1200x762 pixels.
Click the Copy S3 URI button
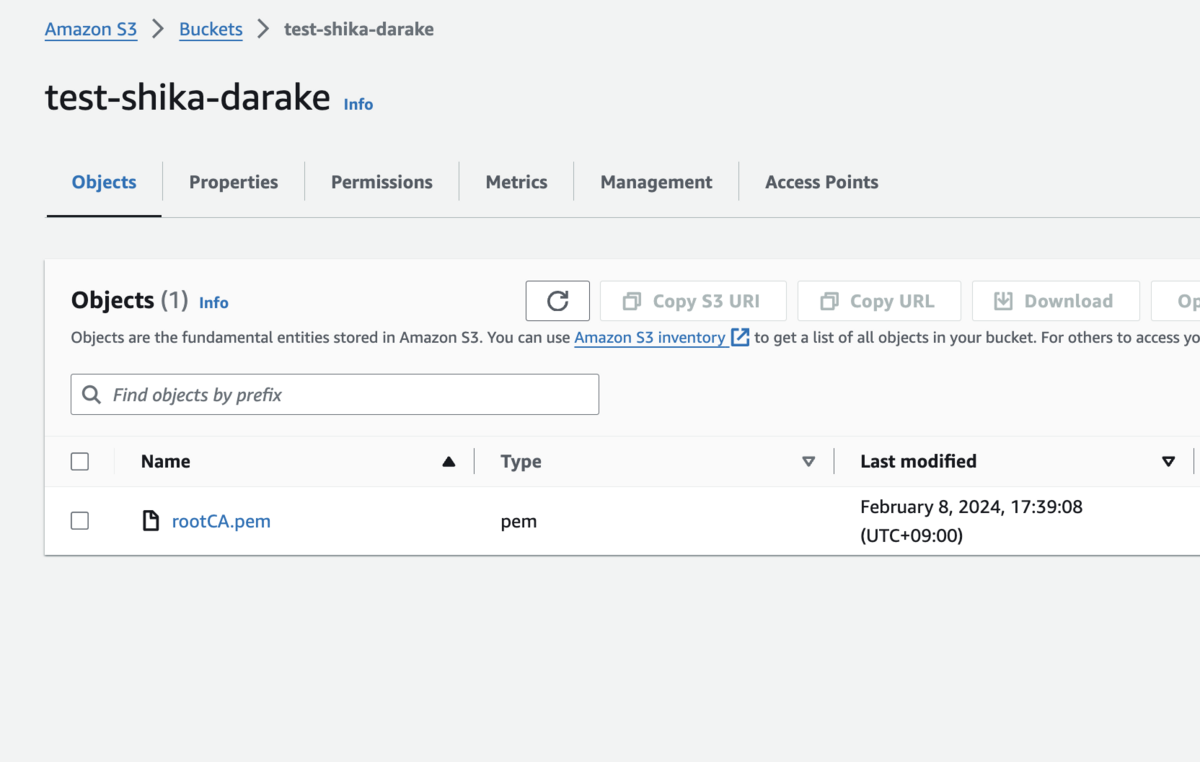pyautogui.click(x=693, y=301)
